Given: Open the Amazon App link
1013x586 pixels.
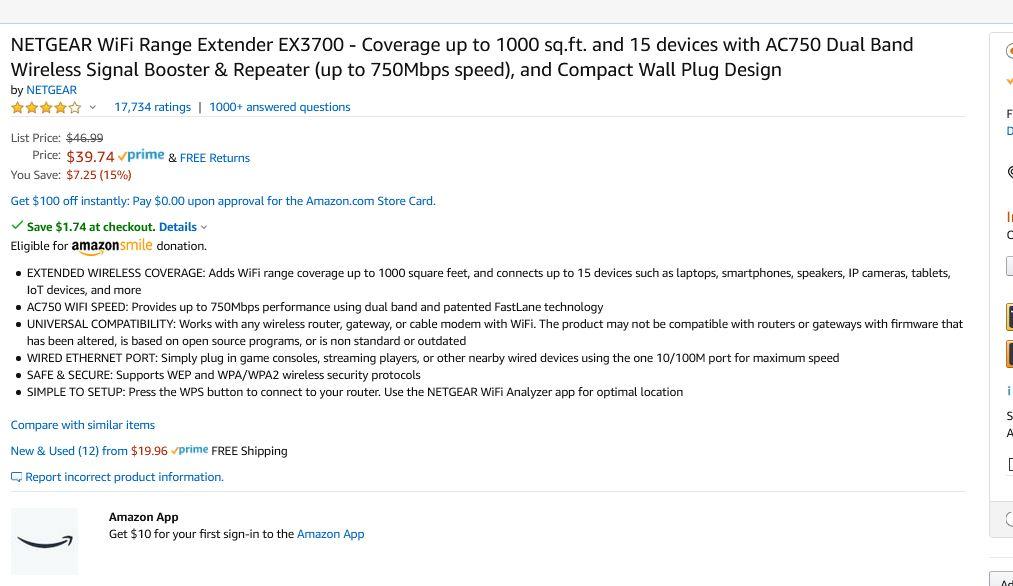Looking at the screenshot, I should (330, 534).
